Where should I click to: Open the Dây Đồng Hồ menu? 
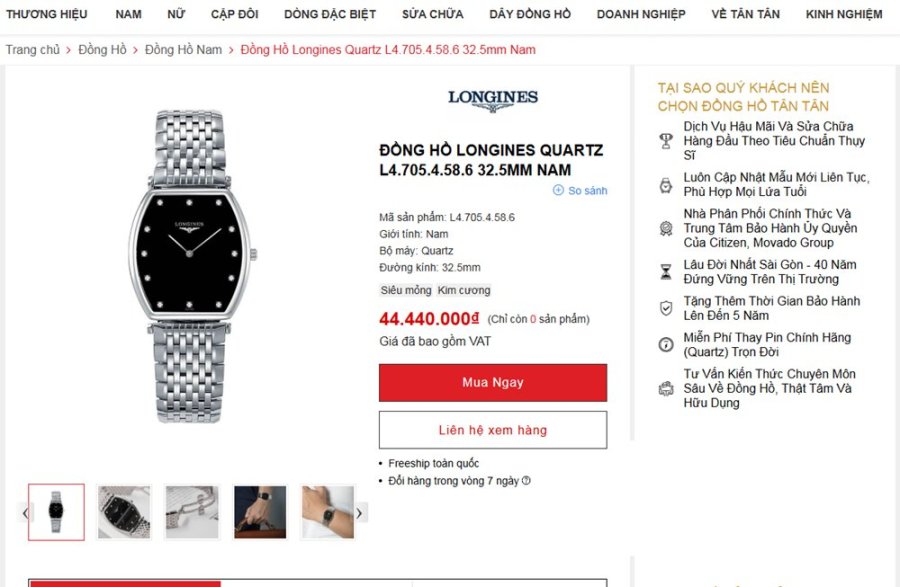coord(530,14)
